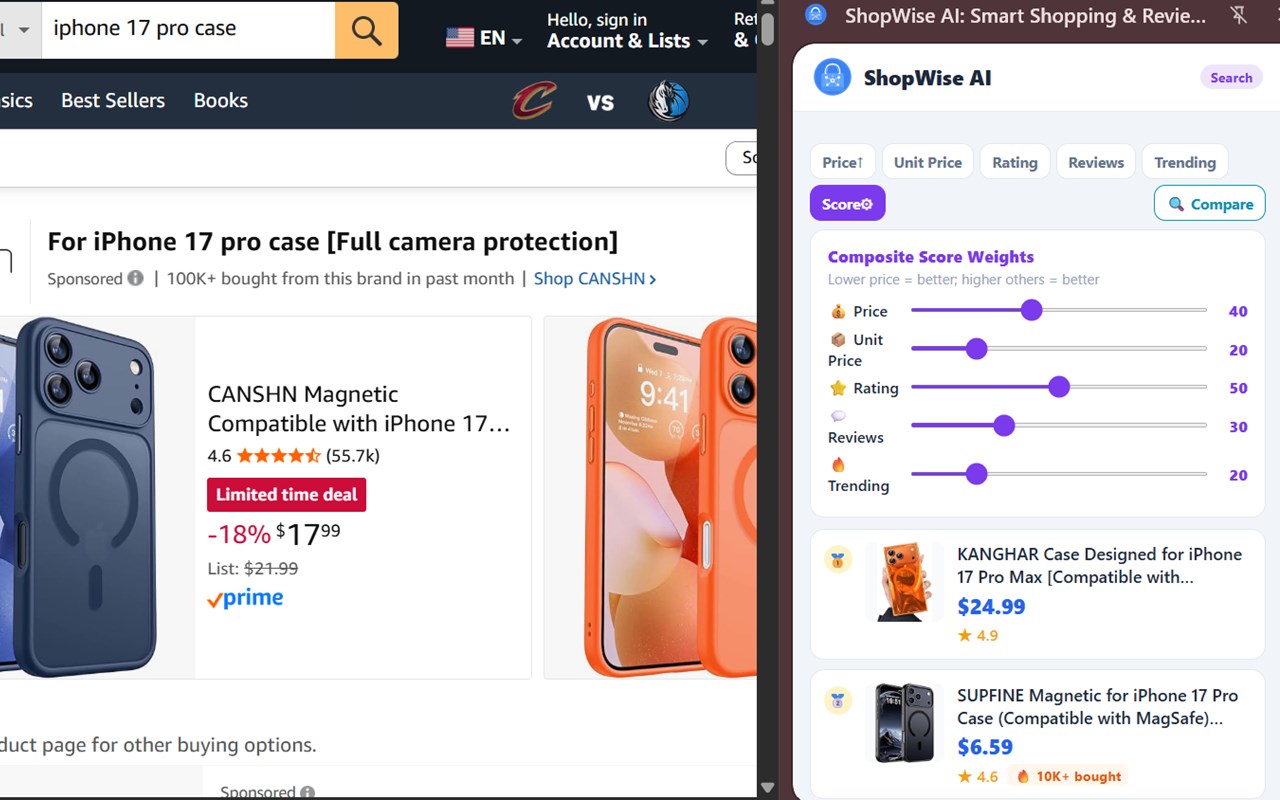Click the Dallas Mavericks logo
Image resolution: width=1280 pixels, height=800 pixels.
[668, 101]
